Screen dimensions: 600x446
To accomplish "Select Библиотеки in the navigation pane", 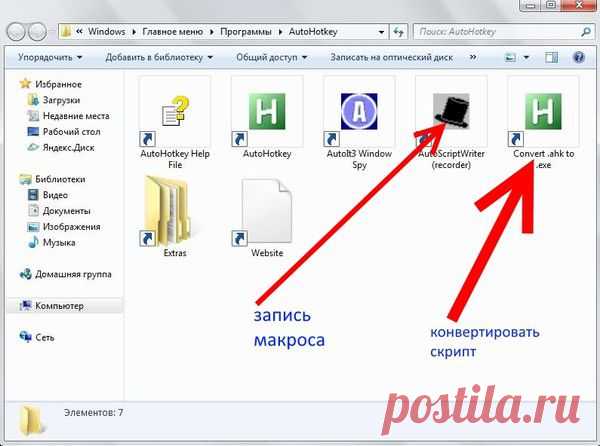I will (60, 179).
